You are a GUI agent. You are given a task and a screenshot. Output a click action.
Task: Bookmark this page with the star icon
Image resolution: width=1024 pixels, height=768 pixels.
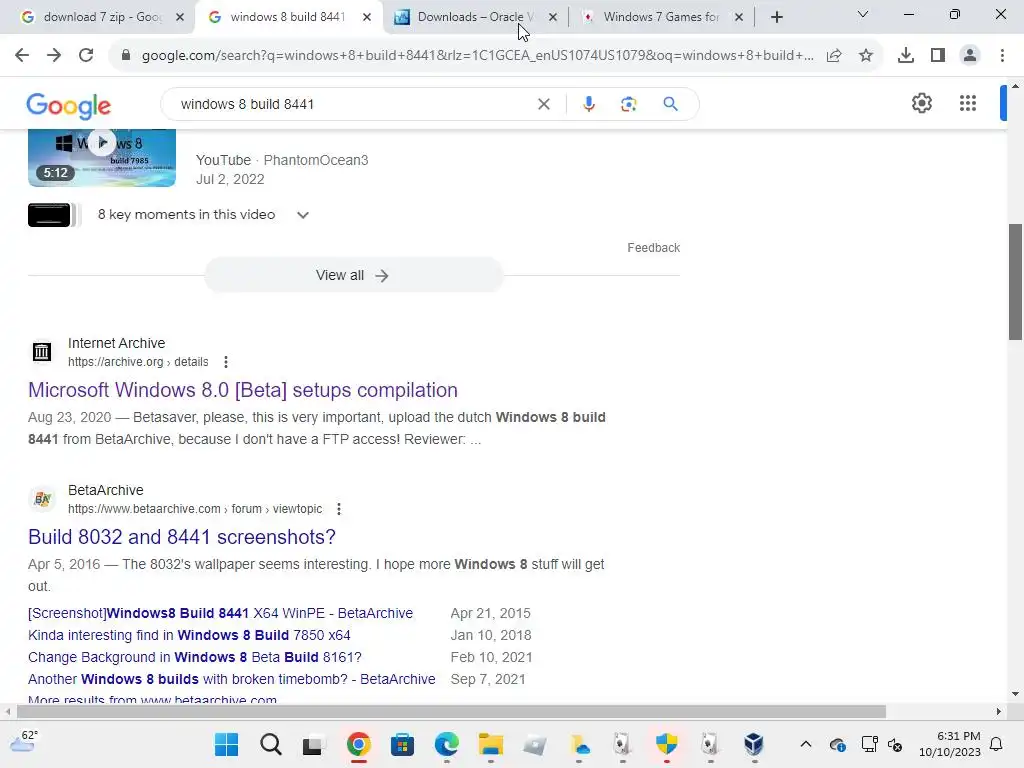(866, 56)
